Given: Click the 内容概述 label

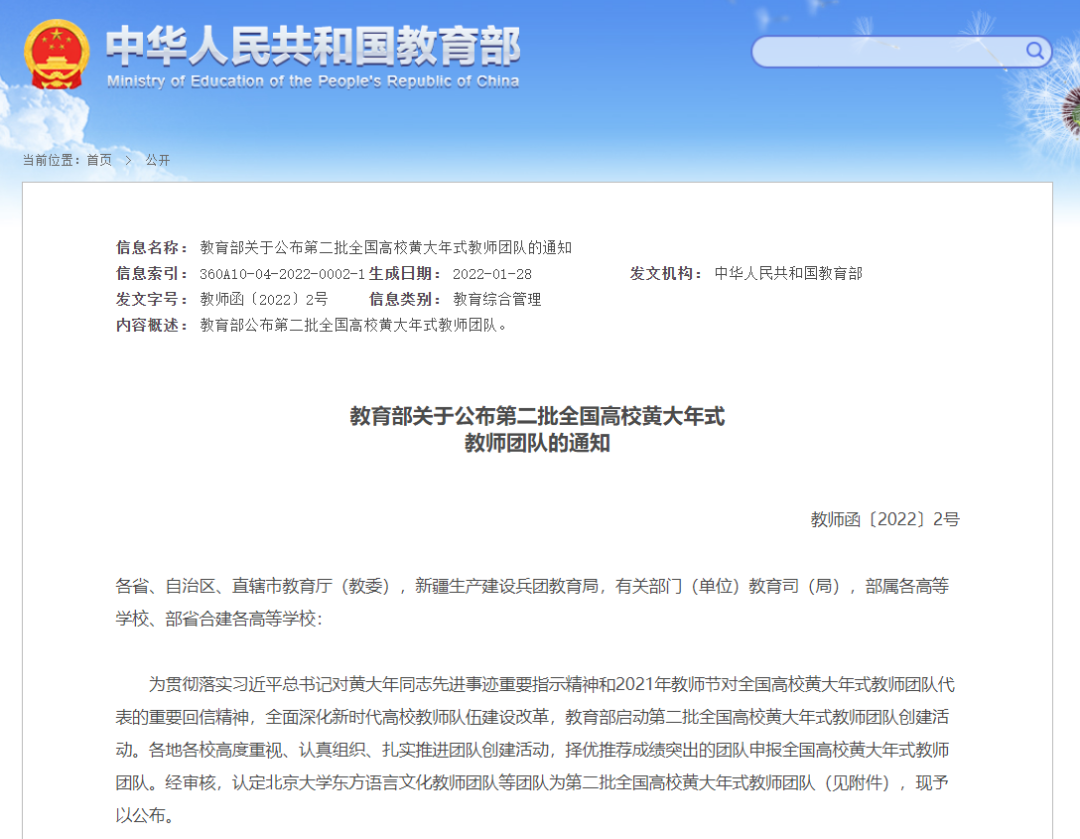Looking at the screenshot, I should [152, 325].
